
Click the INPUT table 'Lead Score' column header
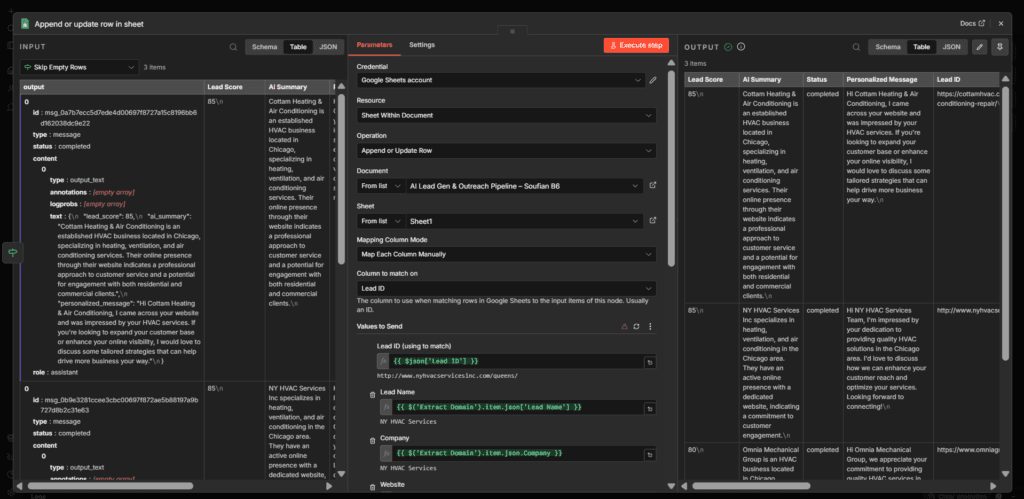tap(234, 87)
